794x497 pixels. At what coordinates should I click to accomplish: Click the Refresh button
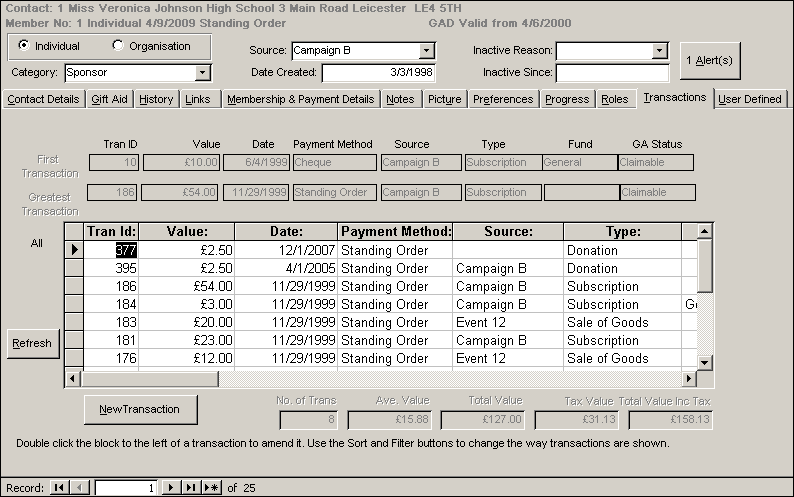tap(33, 343)
